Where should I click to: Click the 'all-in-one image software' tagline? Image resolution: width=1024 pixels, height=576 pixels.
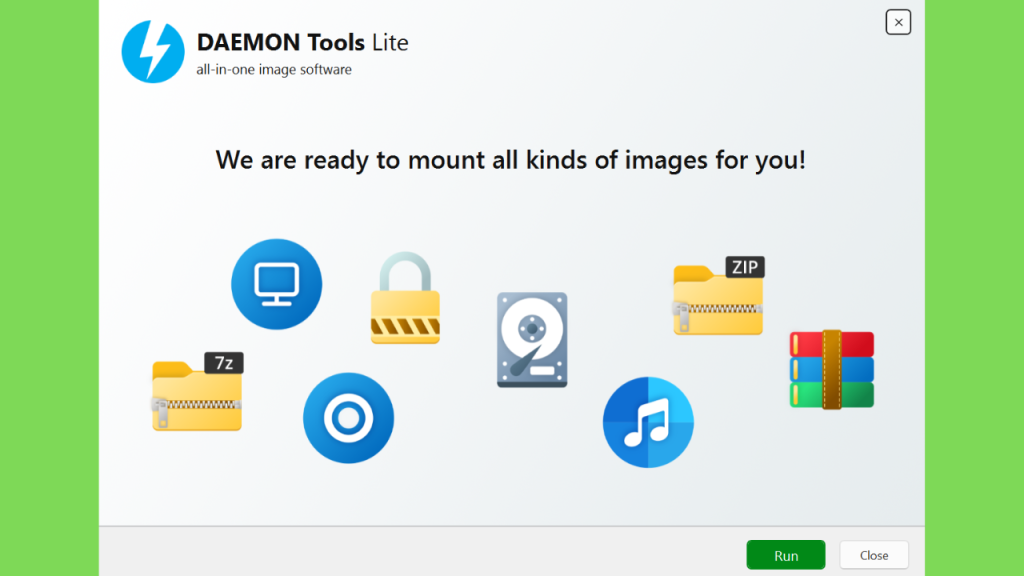(x=274, y=69)
